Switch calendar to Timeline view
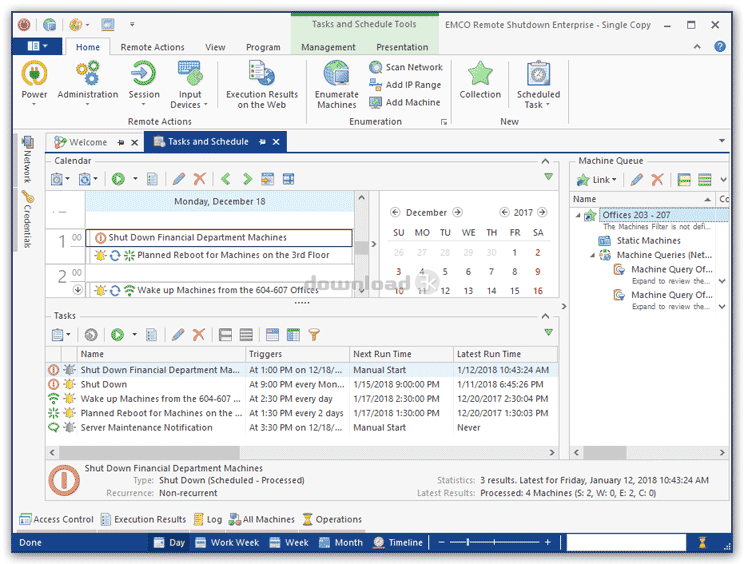 [x=398, y=543]
